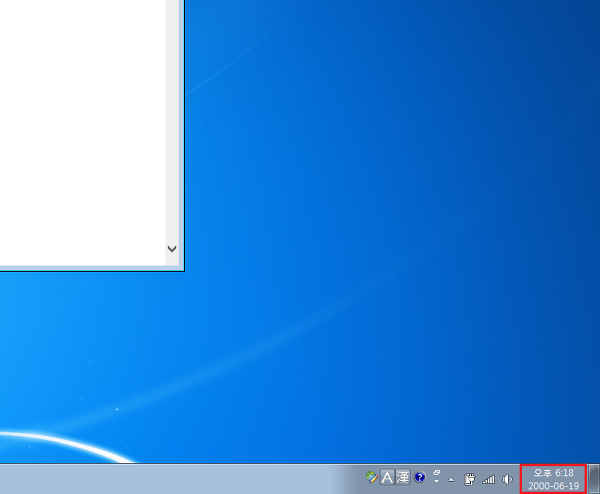Open IME help question mark icon
The width and height of the screenshot is (600, 494).
tap(420, 477)
